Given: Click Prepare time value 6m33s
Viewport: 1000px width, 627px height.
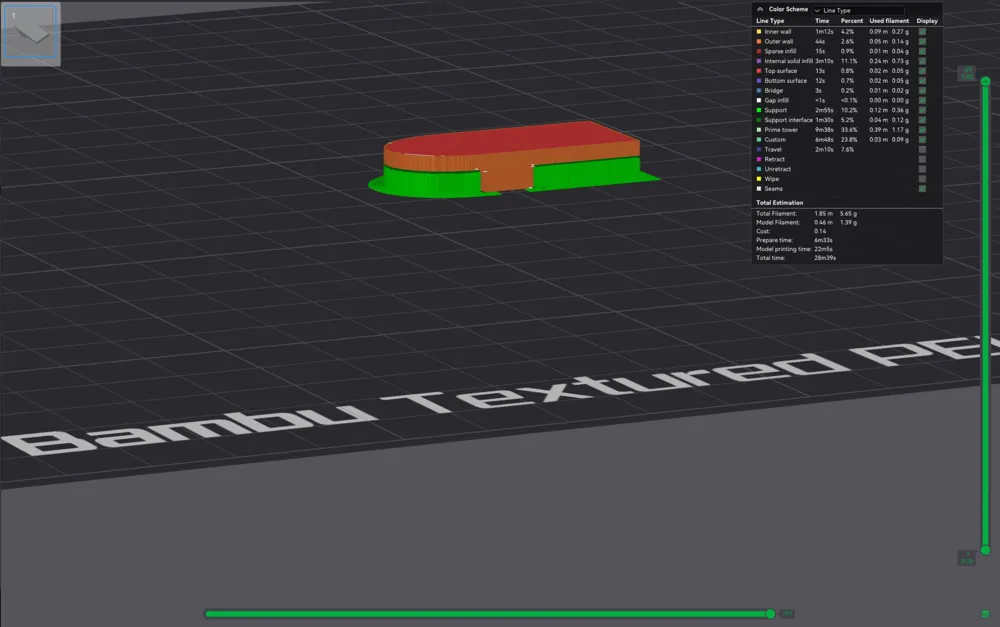Looking at the screenshot, I should click(823, 240).
